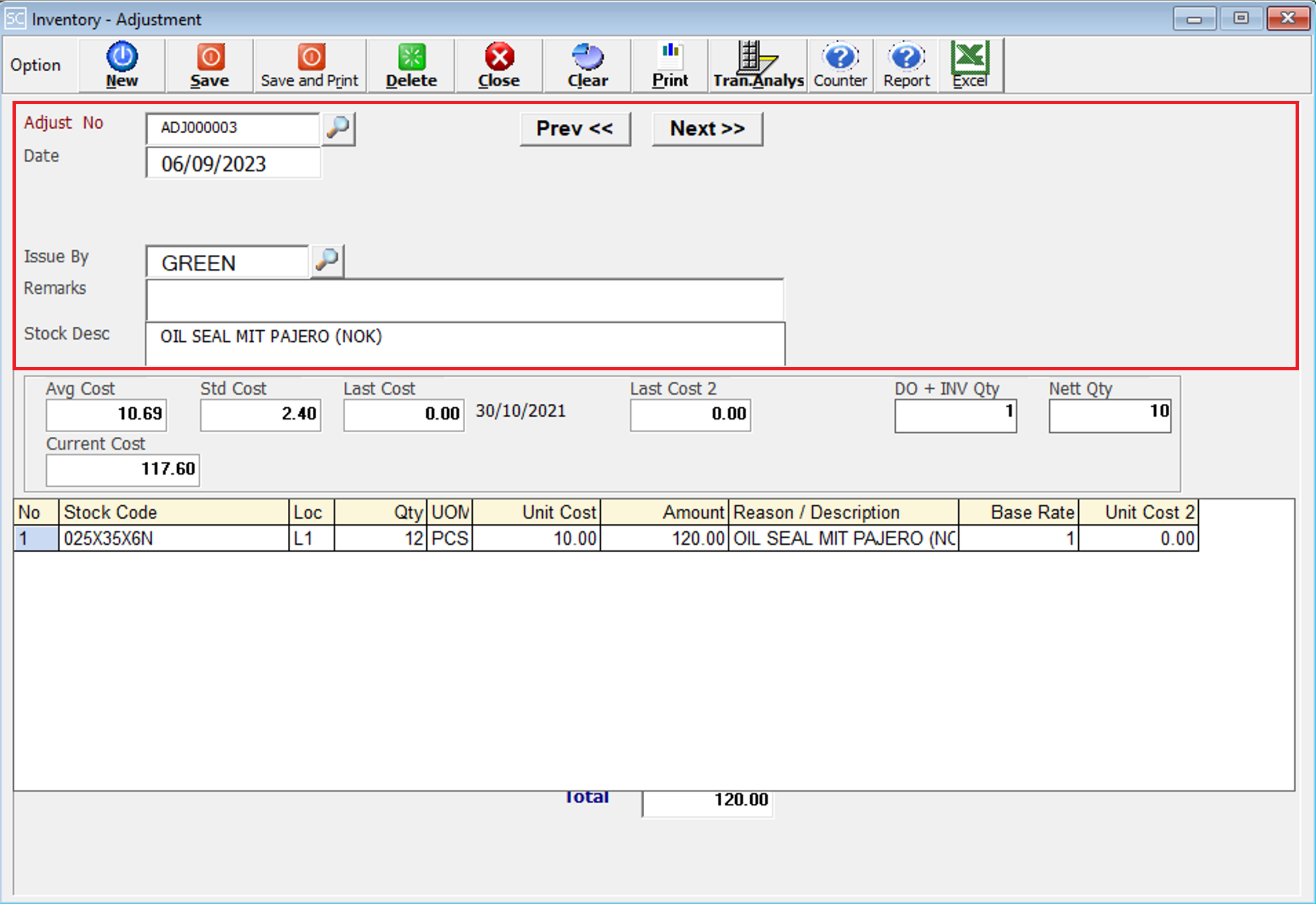Image resolution: width=1316 pixels, height=904 pixels.
Task: Select row number 1 cell
Action: 36,538
